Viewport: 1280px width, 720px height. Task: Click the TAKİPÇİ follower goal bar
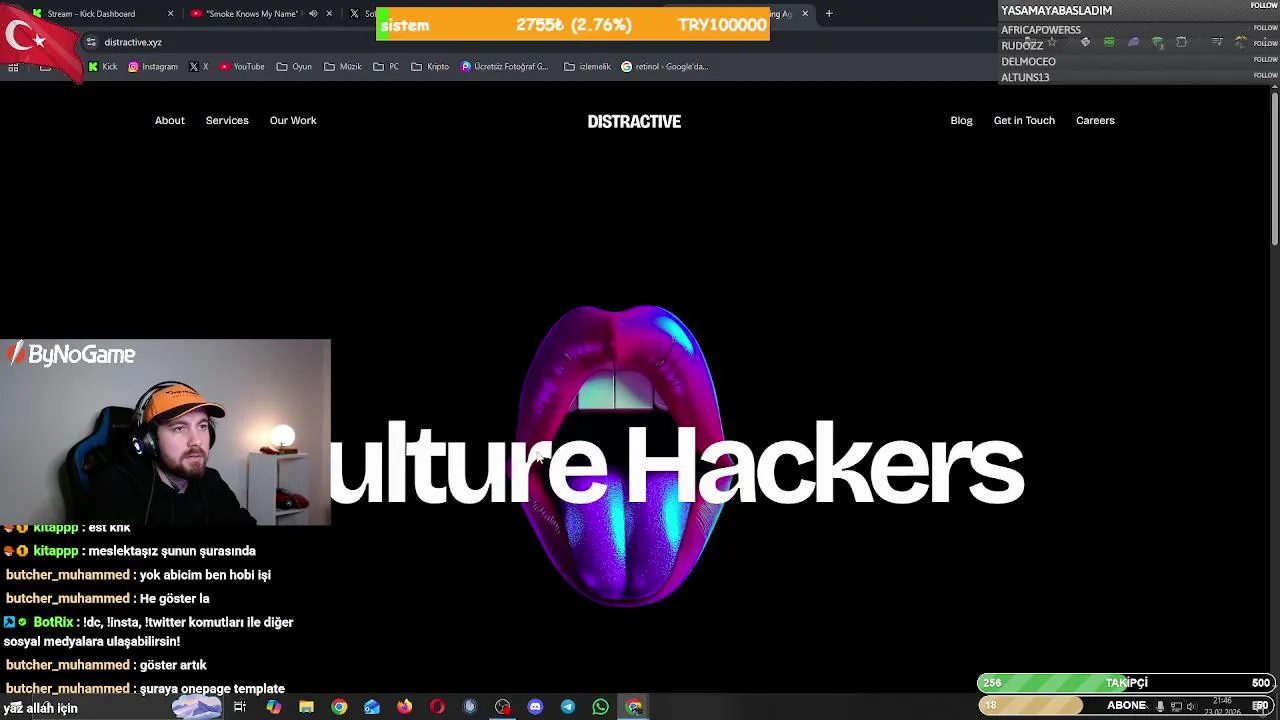(x=1125, y=683)
